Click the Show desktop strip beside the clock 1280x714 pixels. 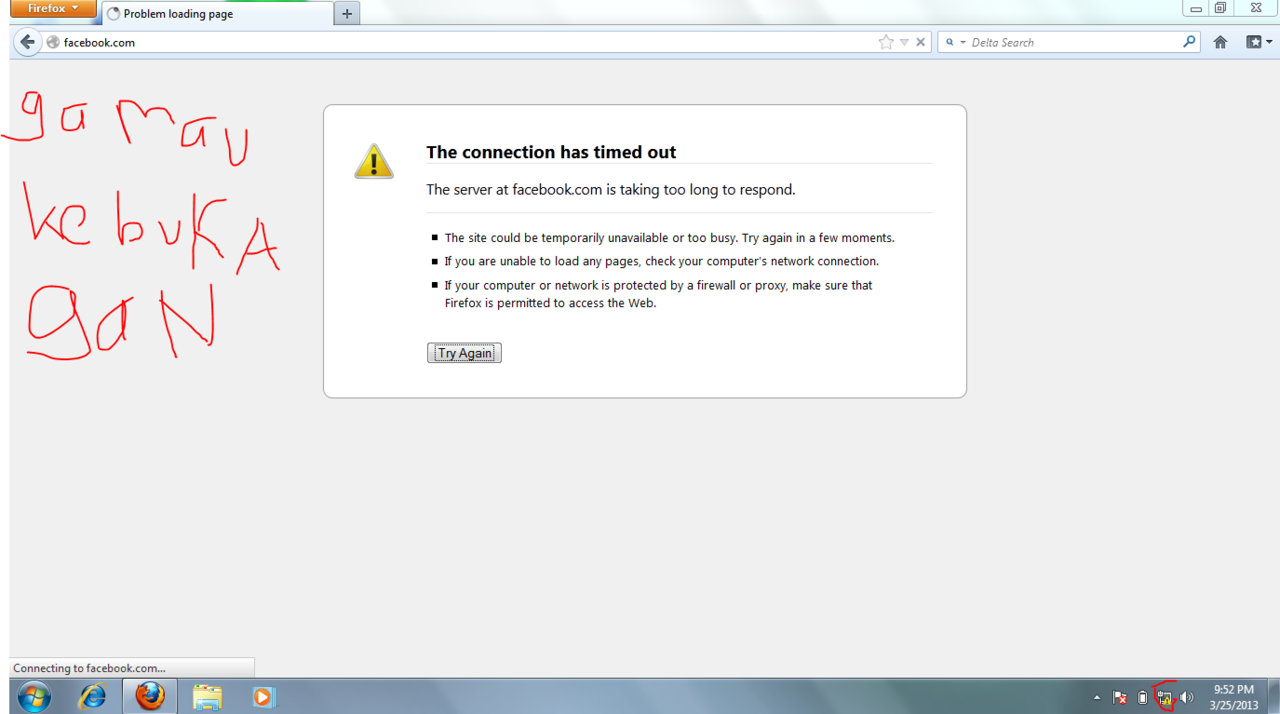click(1273, 697)
